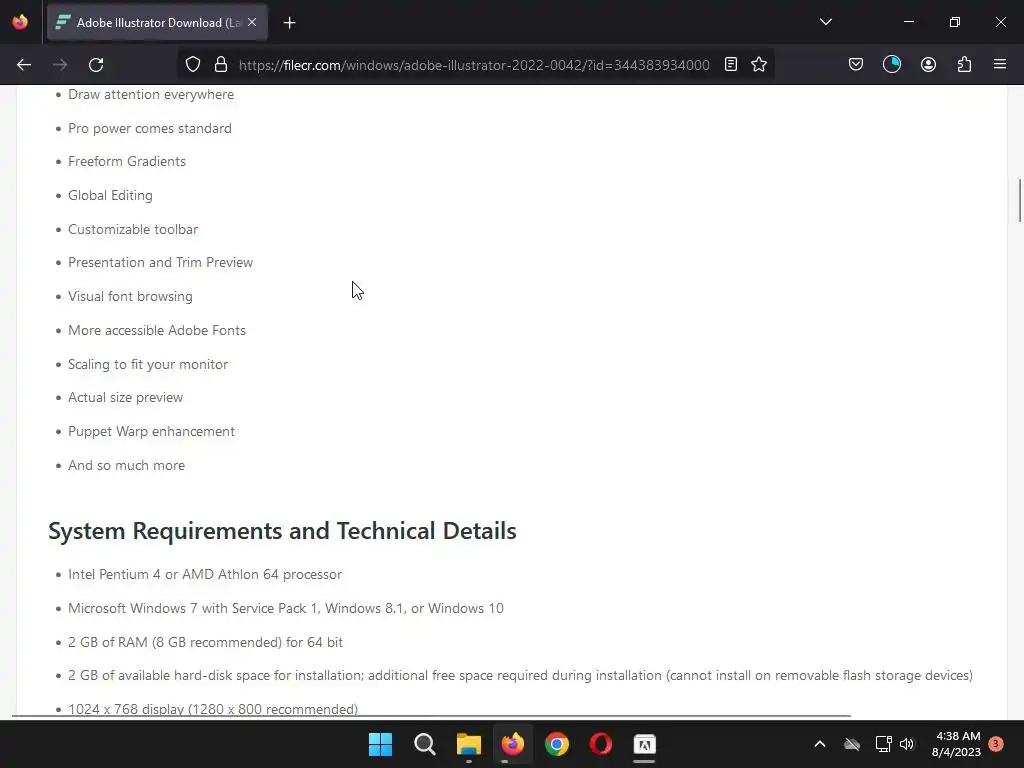1024x768 pixels.
Task: Show hidden system tray icons chevron
Action: pyautogui.click(x=820, y=744)
